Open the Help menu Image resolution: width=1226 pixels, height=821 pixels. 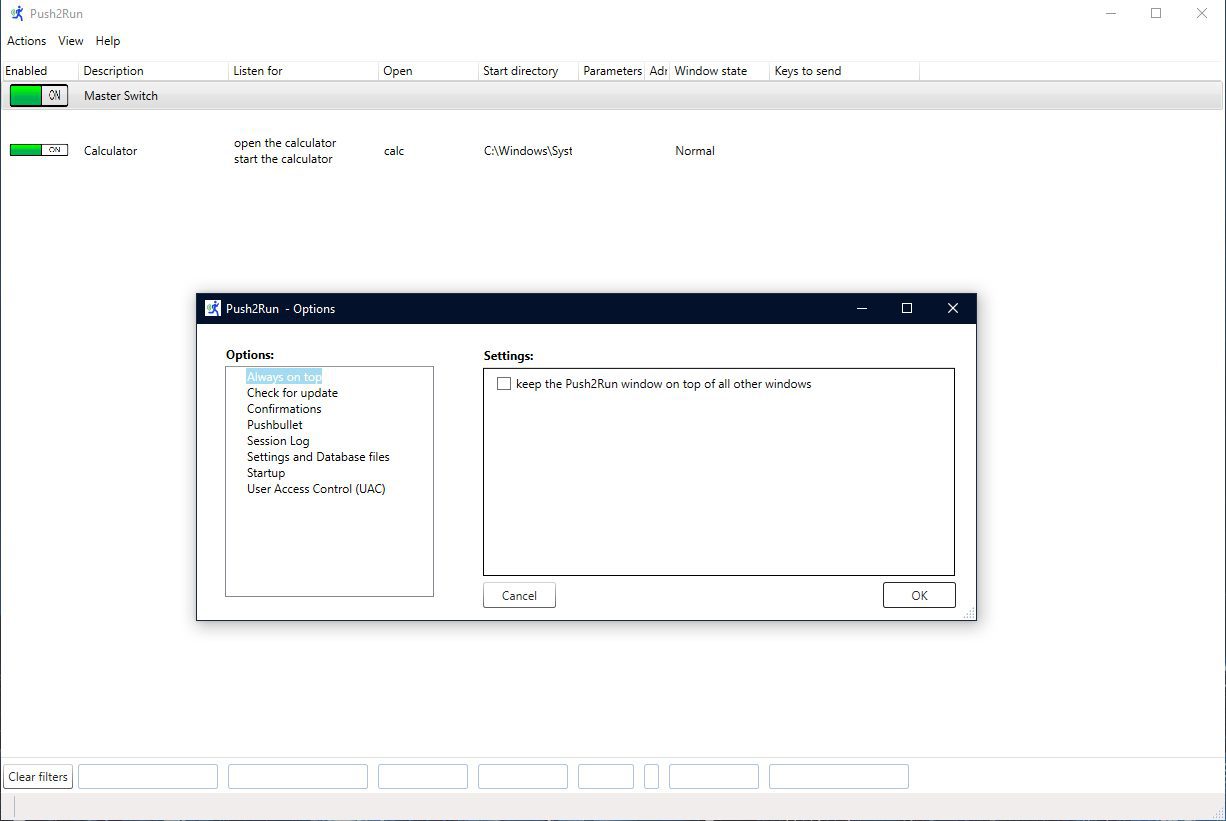[x=108, y=41]
